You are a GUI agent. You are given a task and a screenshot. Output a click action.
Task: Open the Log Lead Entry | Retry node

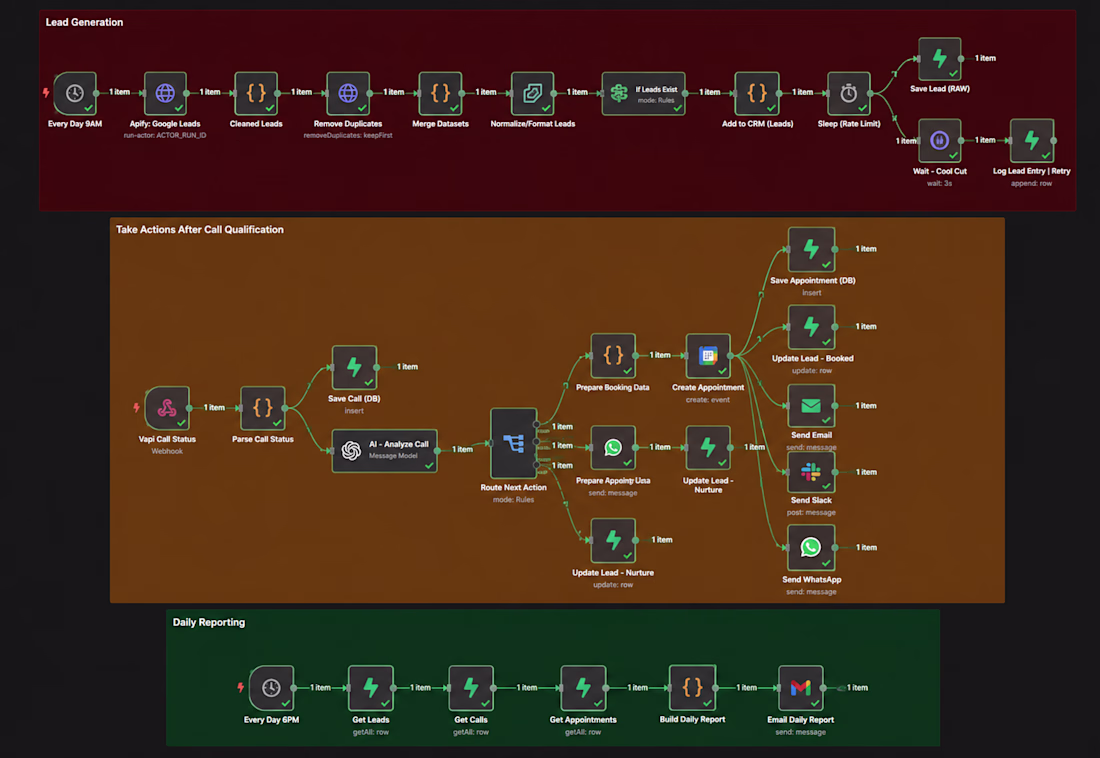click(1032, 141)
